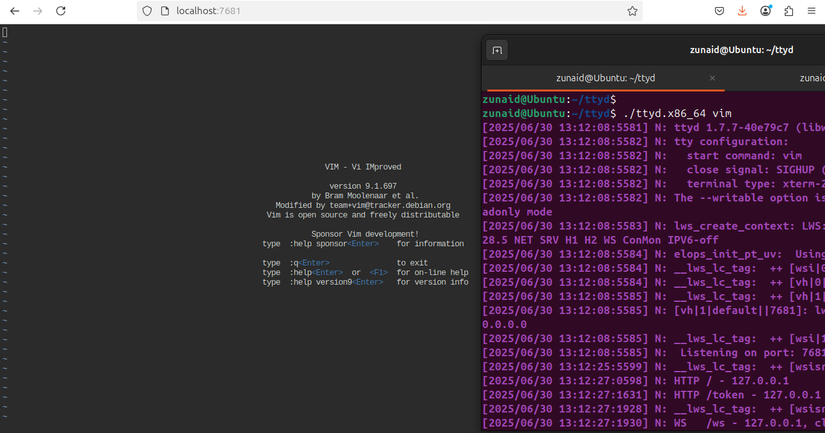This screenshot has width=825, height=433.
Task: Click 'lws_create_context' log line
Action: (x=653, y=226)
